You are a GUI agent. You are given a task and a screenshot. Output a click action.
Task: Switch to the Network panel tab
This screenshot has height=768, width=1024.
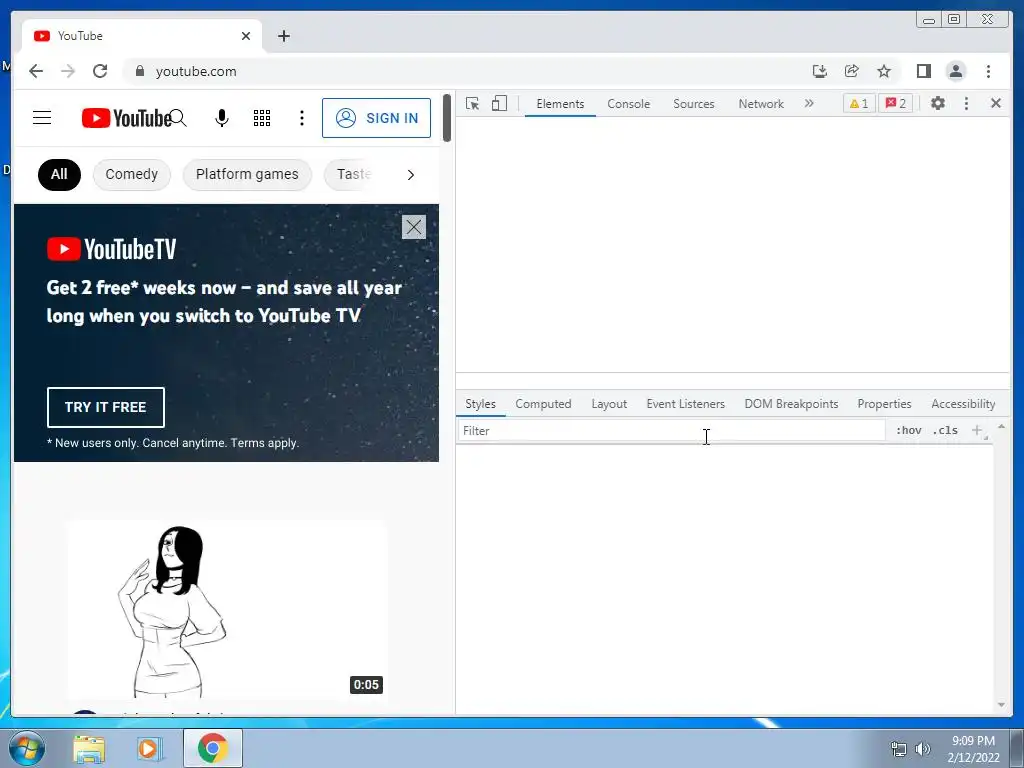(761, 104)
